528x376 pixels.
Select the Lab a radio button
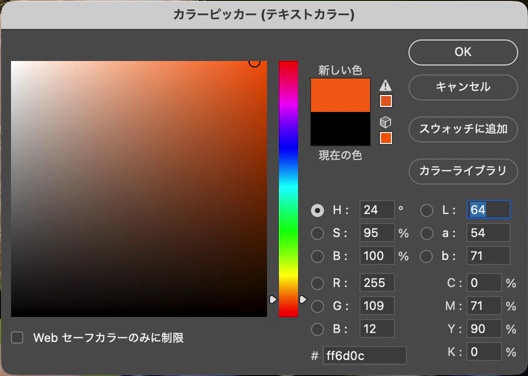pyautogui.click(x=427, y=233)
